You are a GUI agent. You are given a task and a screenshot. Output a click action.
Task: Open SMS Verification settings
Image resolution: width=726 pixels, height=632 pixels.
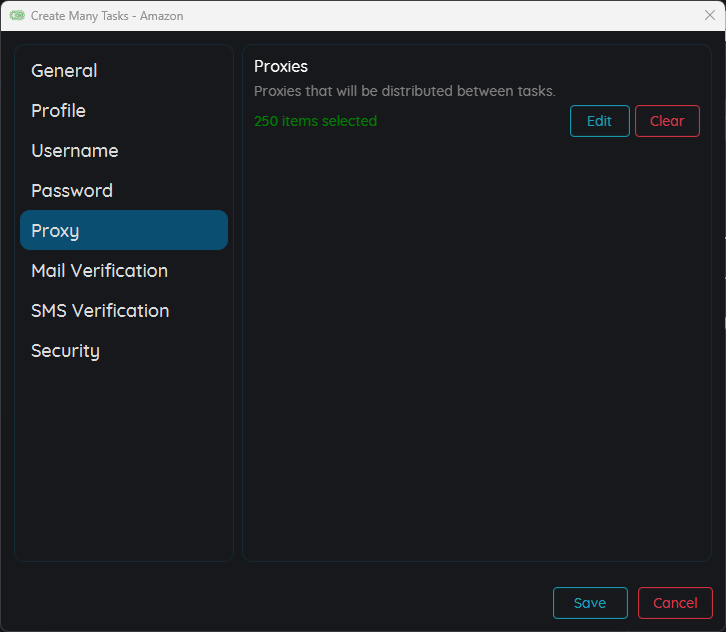[x=100, y=311]
